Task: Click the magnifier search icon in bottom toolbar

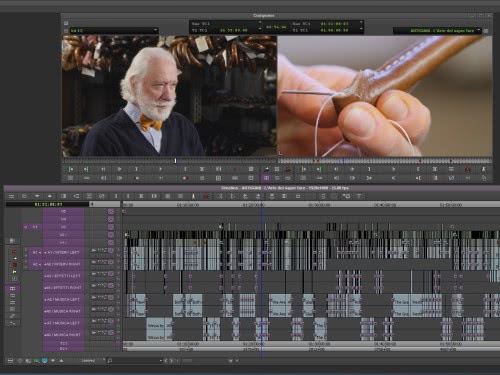Action: pos(110,361)
